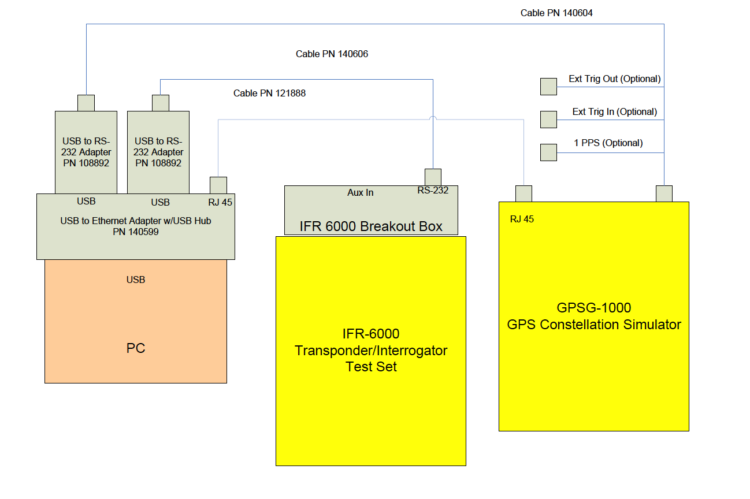Click the Ext Trig In connector square
Screen dimensions: 750x499
(549, 120)
